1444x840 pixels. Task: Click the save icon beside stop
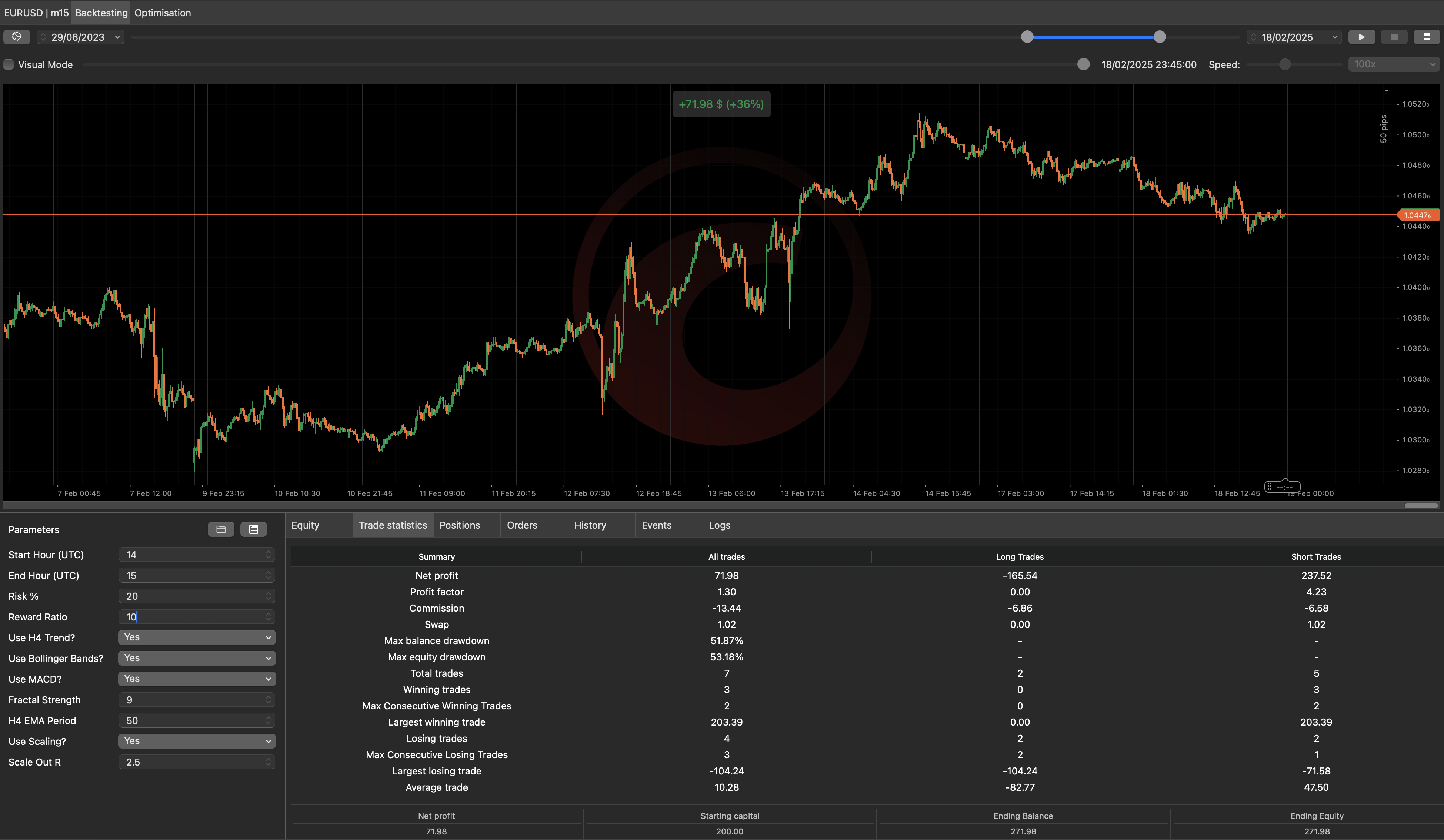coord(1426,37)
